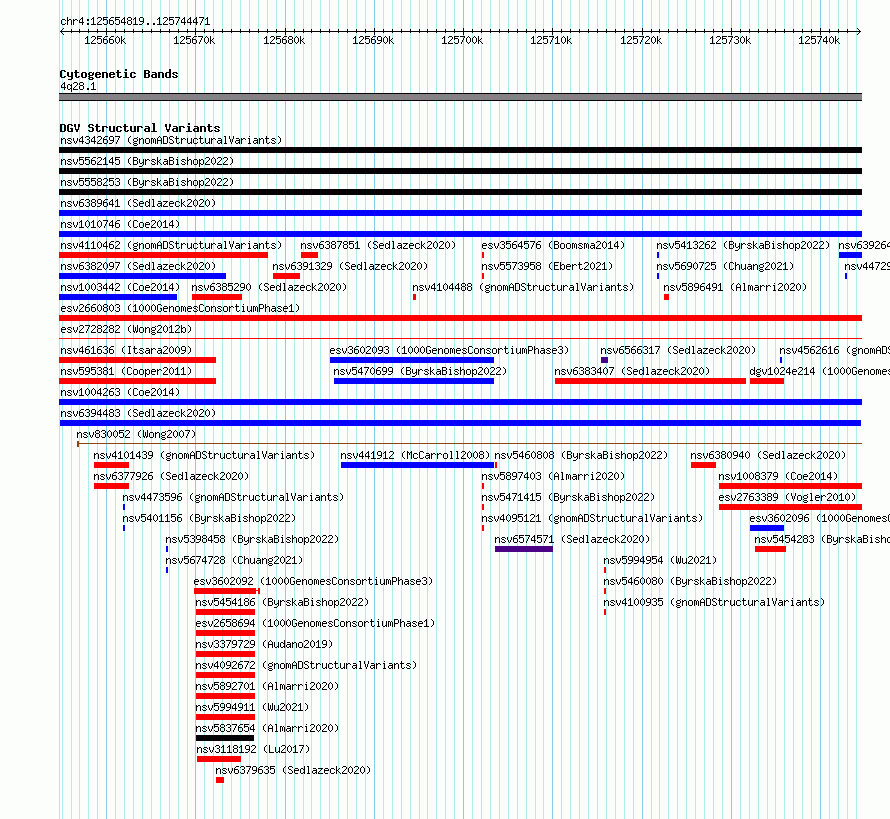Click the nsv6574571 Sedlazeck2020 label
Screen dimensions: 890x819
pos(572,539)
